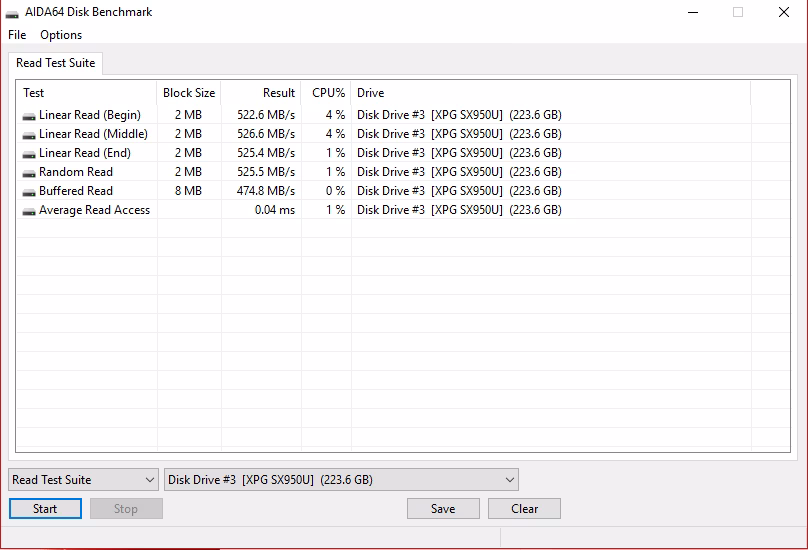This screenshot has width=808, height=550.
Task: Click the disabled Stop button
Action: (126, 509)
